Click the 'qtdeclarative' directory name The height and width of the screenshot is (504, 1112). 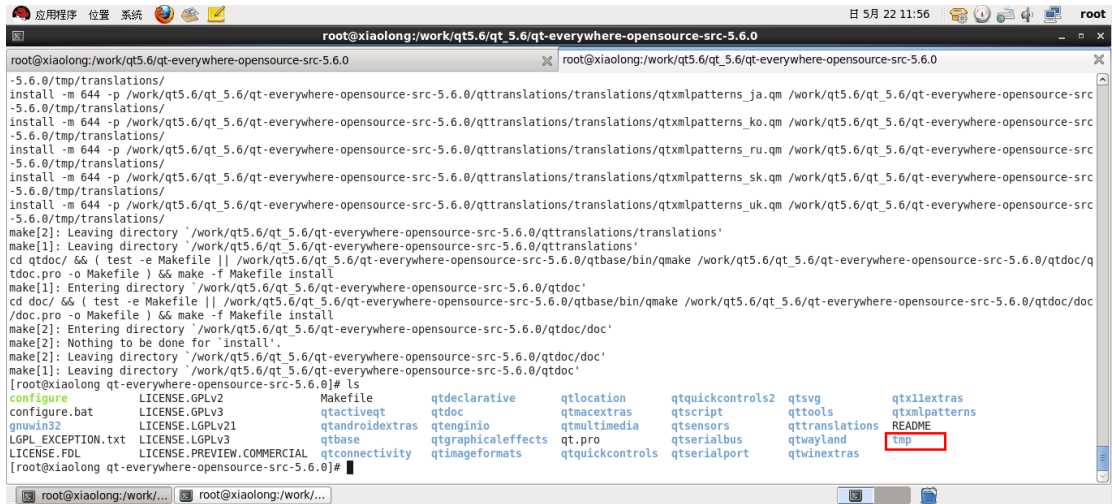tap(473, 398)
